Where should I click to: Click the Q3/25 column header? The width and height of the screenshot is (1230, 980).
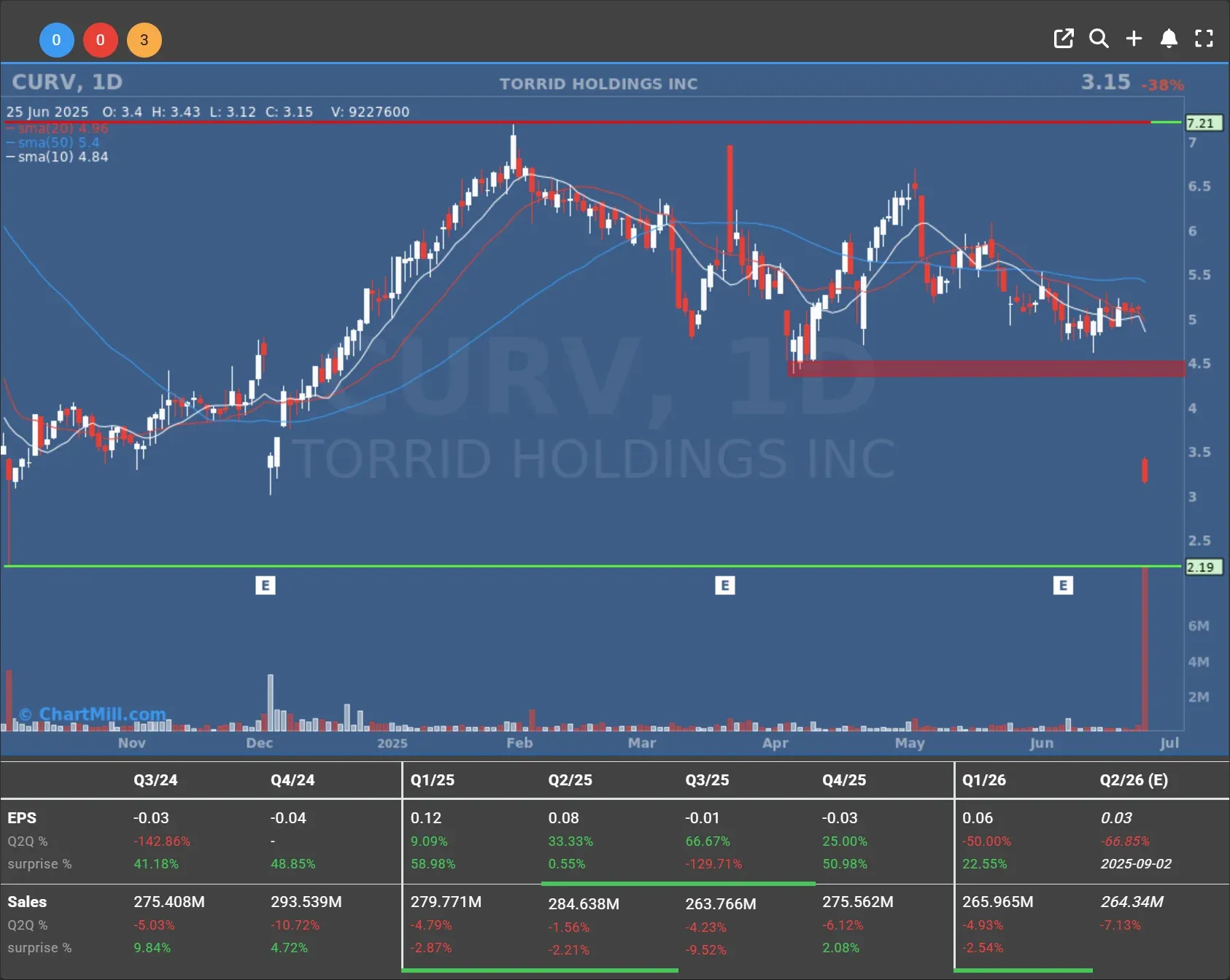[708, 780]
